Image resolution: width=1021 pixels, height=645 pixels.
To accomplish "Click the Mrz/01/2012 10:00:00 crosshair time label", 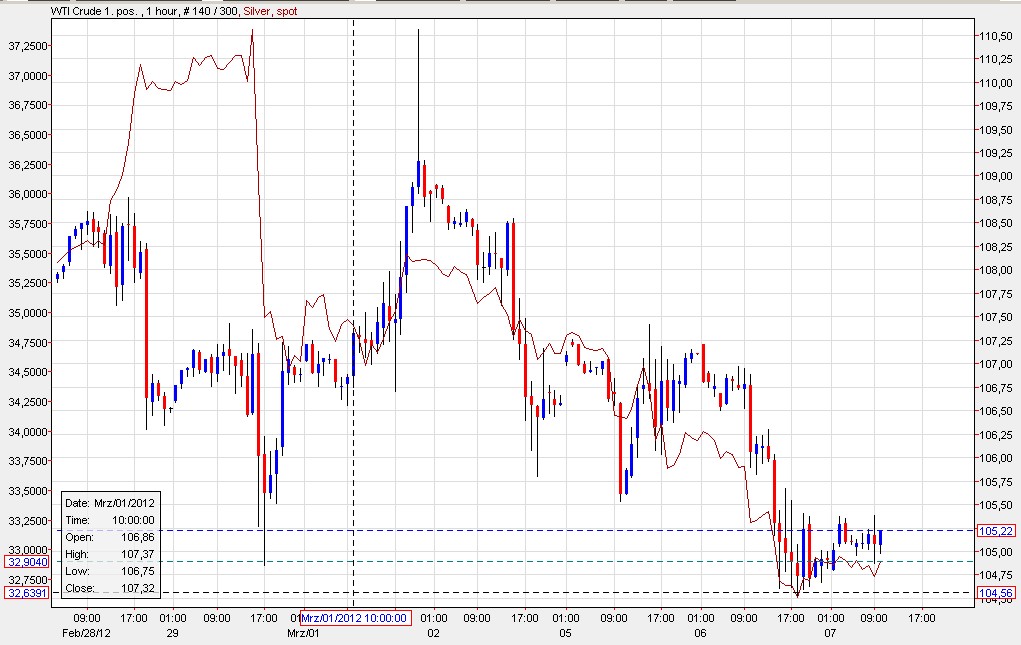I will pyautogui.click(x=355, y=618).
